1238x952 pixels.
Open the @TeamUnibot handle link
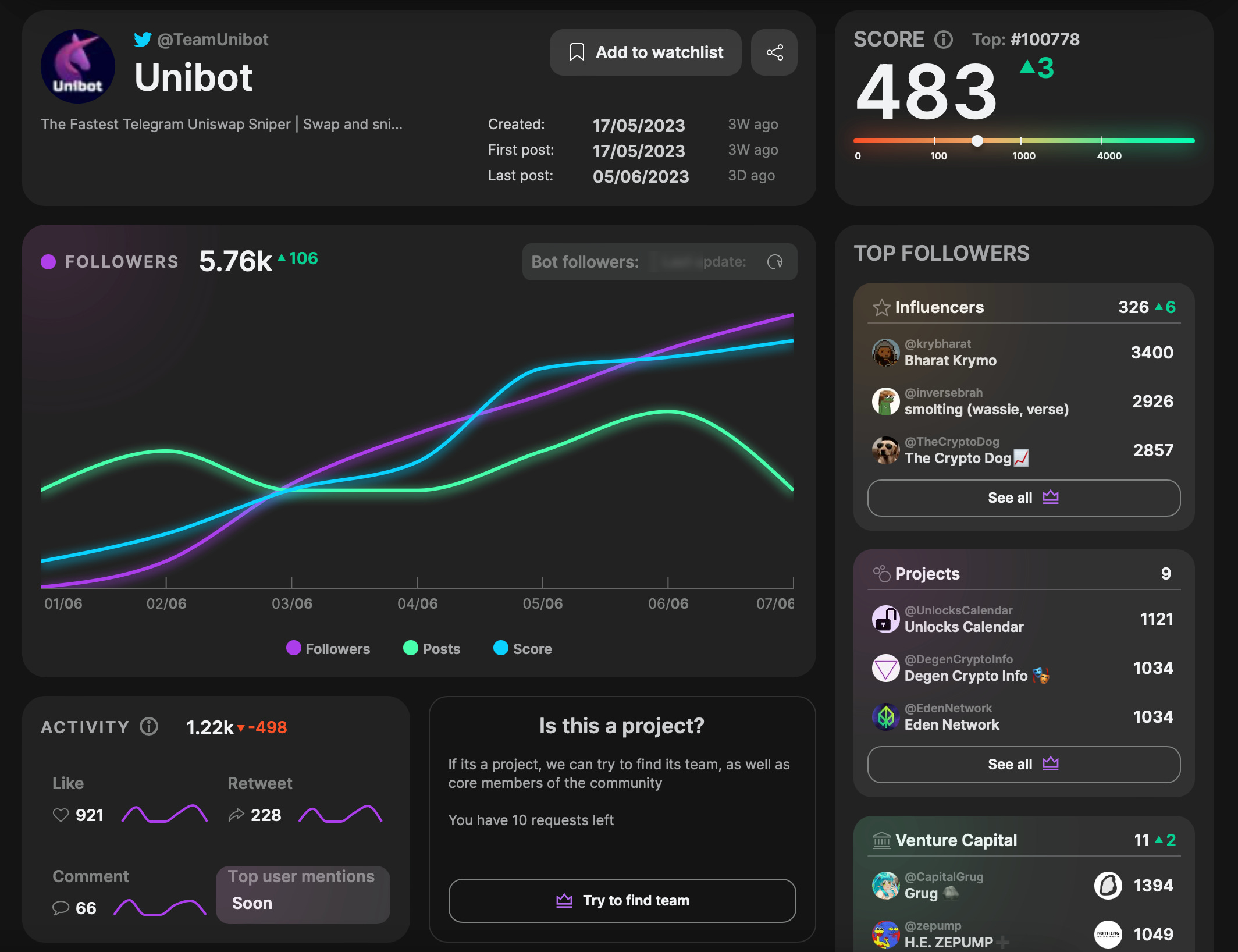(213, 40)
